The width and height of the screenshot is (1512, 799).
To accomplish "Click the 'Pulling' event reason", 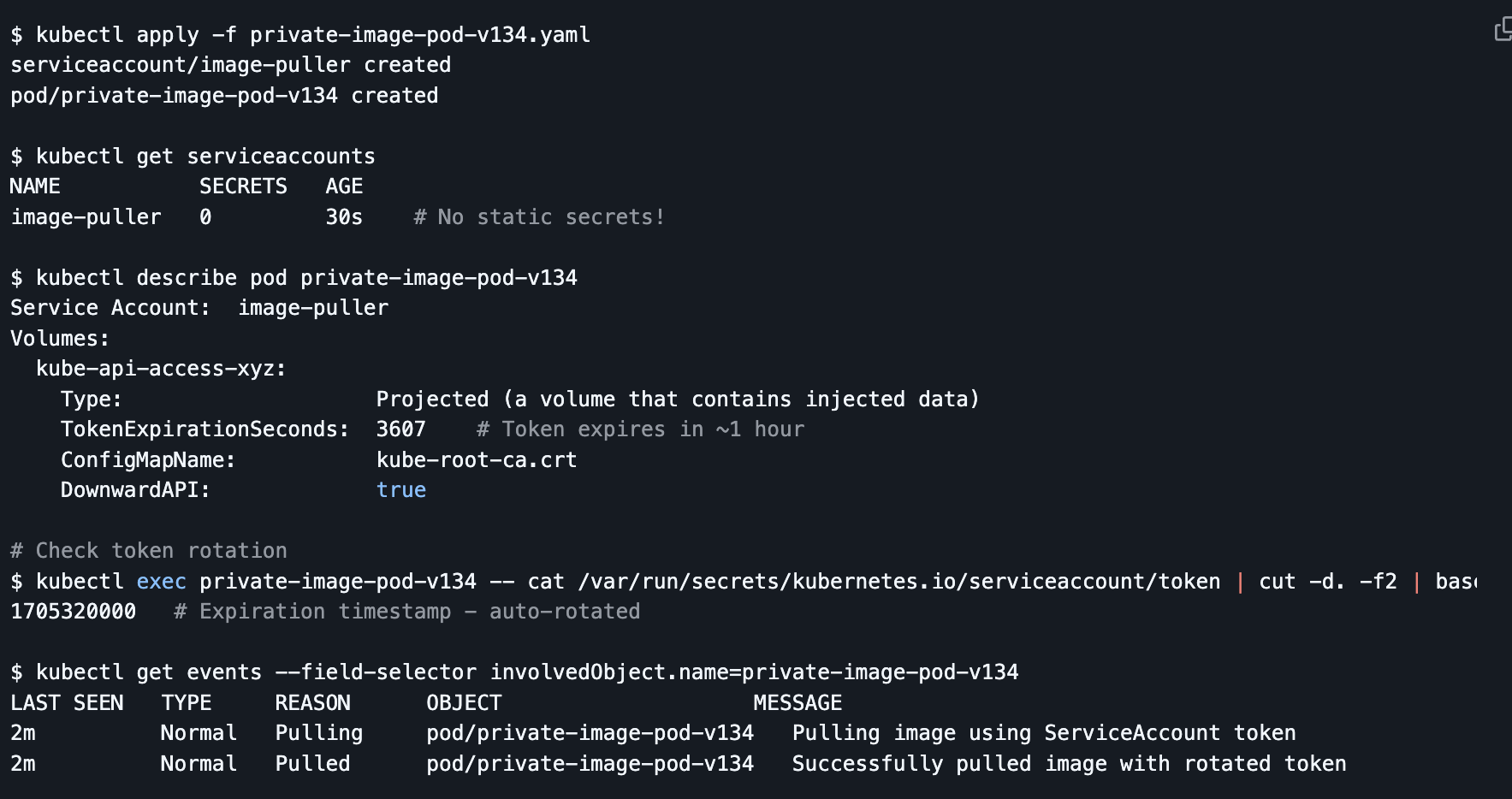I will click(318, 733).
